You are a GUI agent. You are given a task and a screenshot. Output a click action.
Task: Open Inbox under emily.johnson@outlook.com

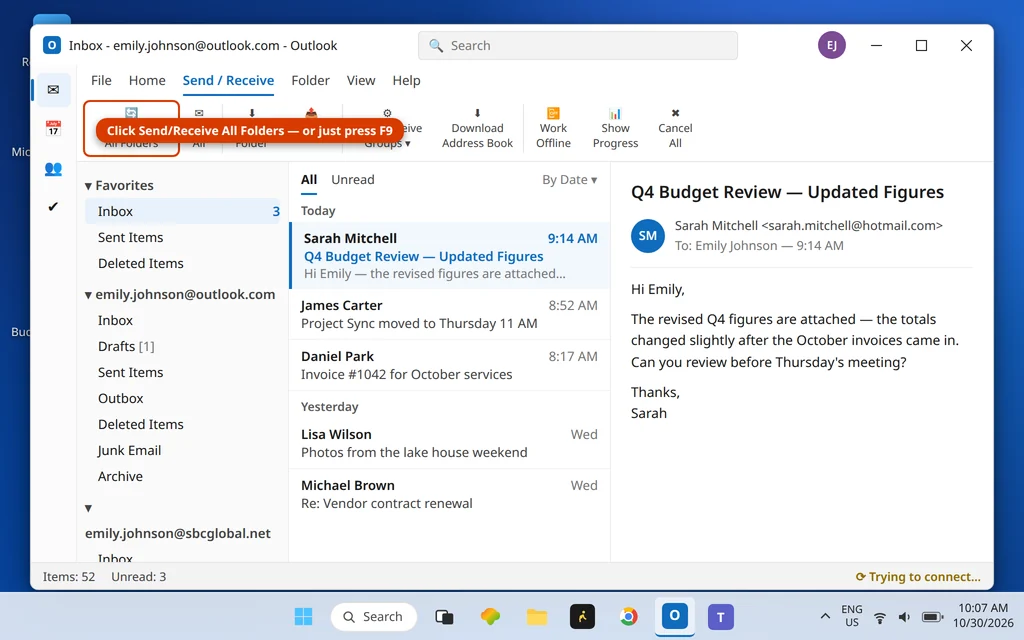coord(183,321)
